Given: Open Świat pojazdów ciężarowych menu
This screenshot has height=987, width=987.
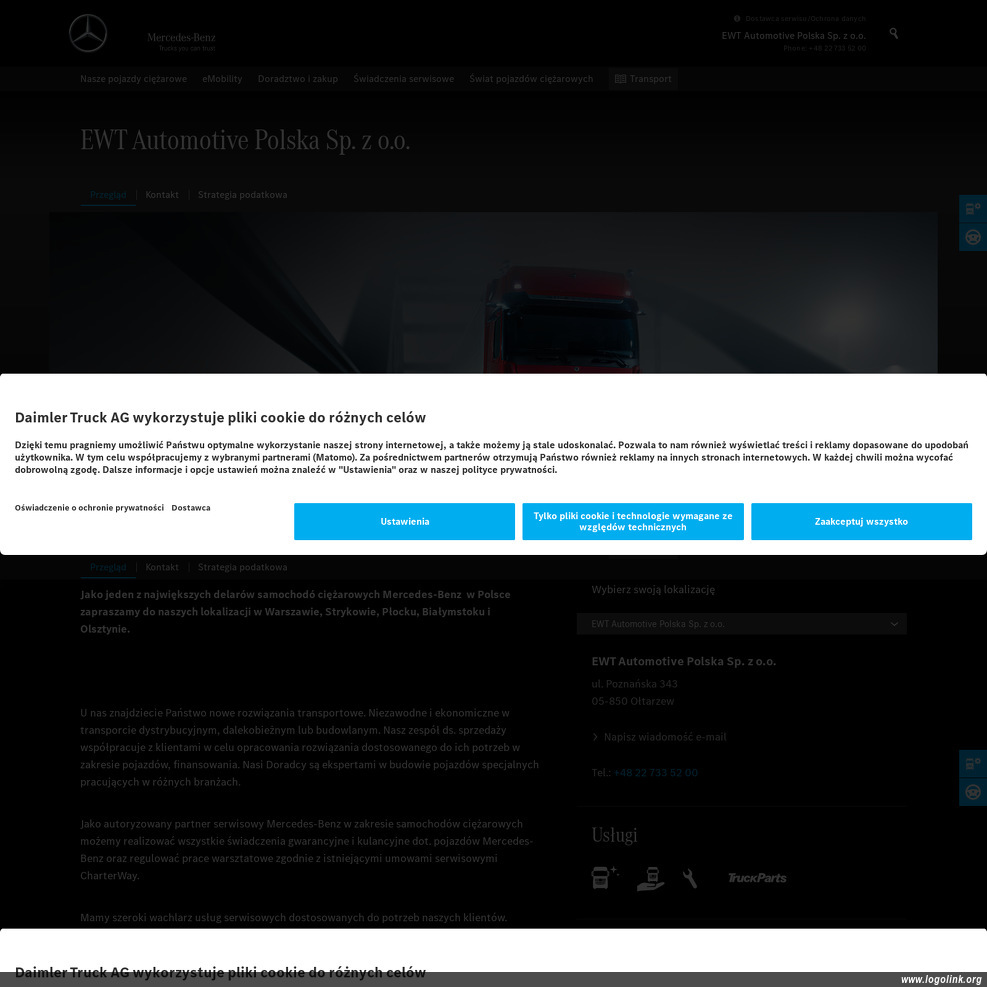Looking at the screenshot, I should click(x=531, y=79).
